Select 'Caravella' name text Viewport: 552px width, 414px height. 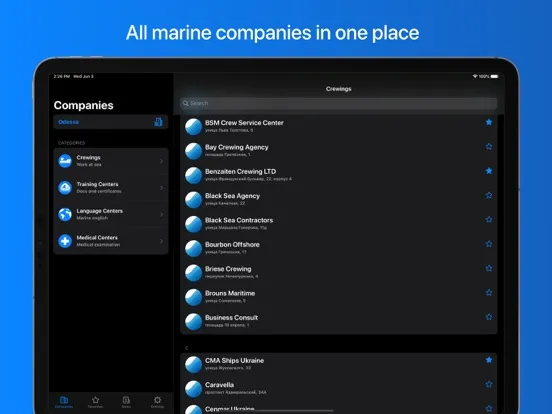[219, 385]
